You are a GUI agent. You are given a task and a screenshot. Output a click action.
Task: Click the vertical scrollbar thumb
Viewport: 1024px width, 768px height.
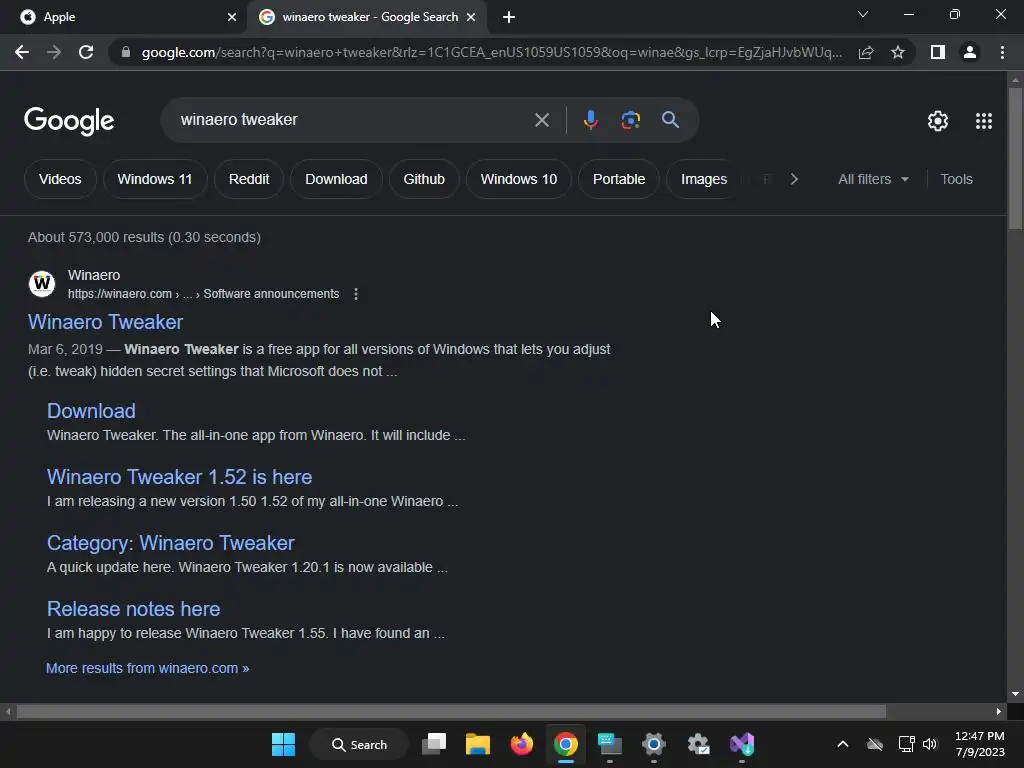tap(1015, 158)
